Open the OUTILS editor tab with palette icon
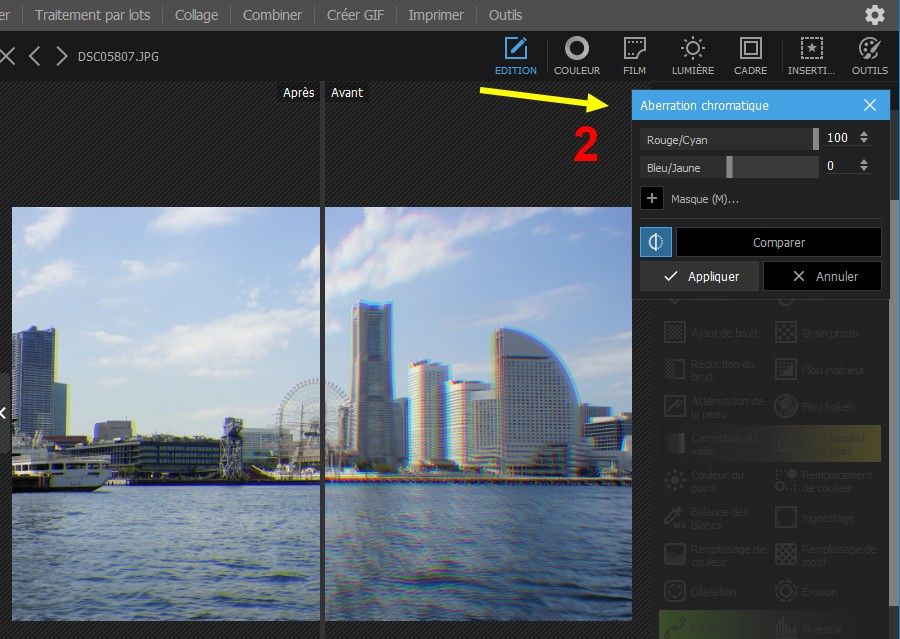Viewport: 900px width, 639px height. point(870,56)
